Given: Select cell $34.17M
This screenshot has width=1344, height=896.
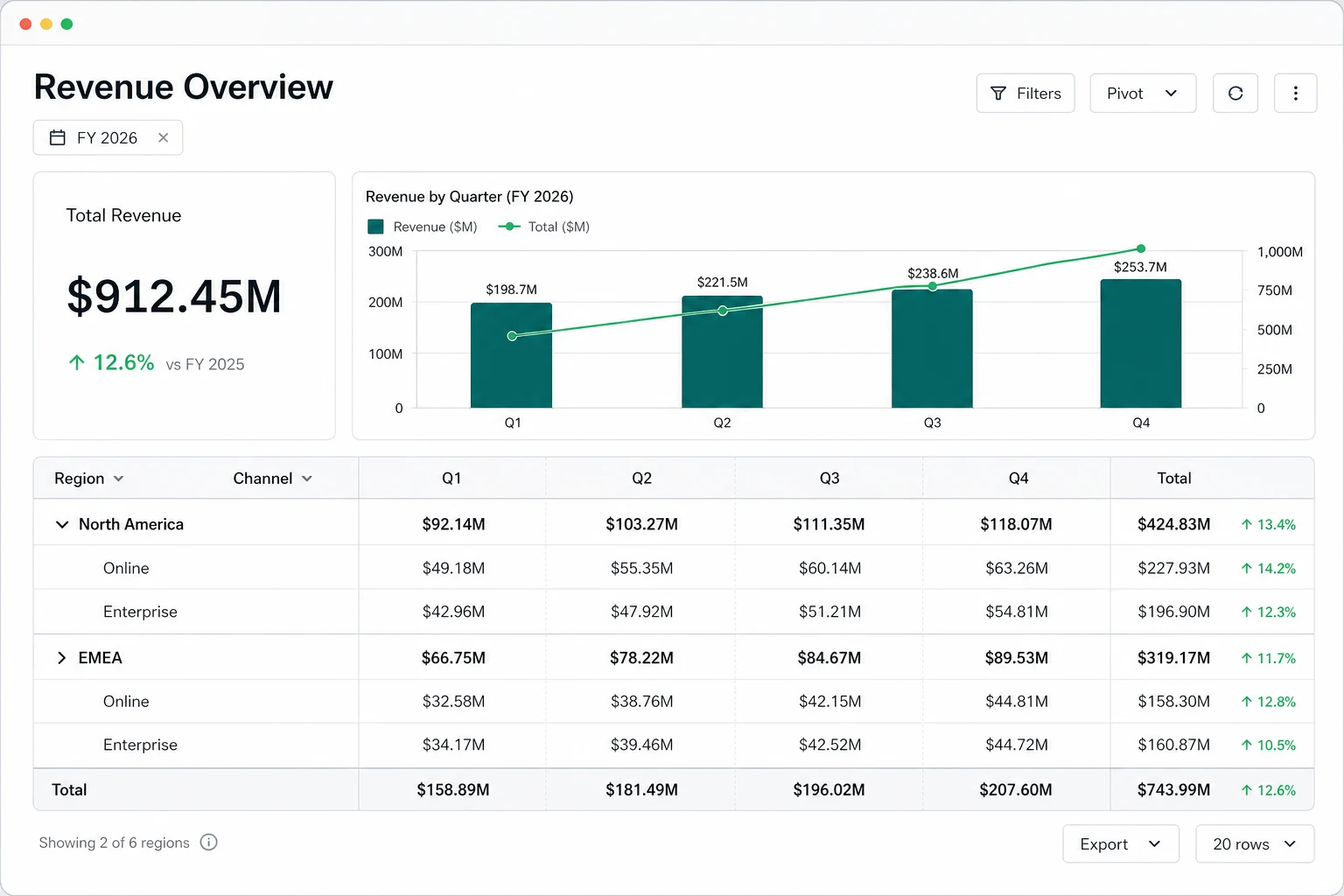Looking at the screenshot, I should (x=453, y=745).
